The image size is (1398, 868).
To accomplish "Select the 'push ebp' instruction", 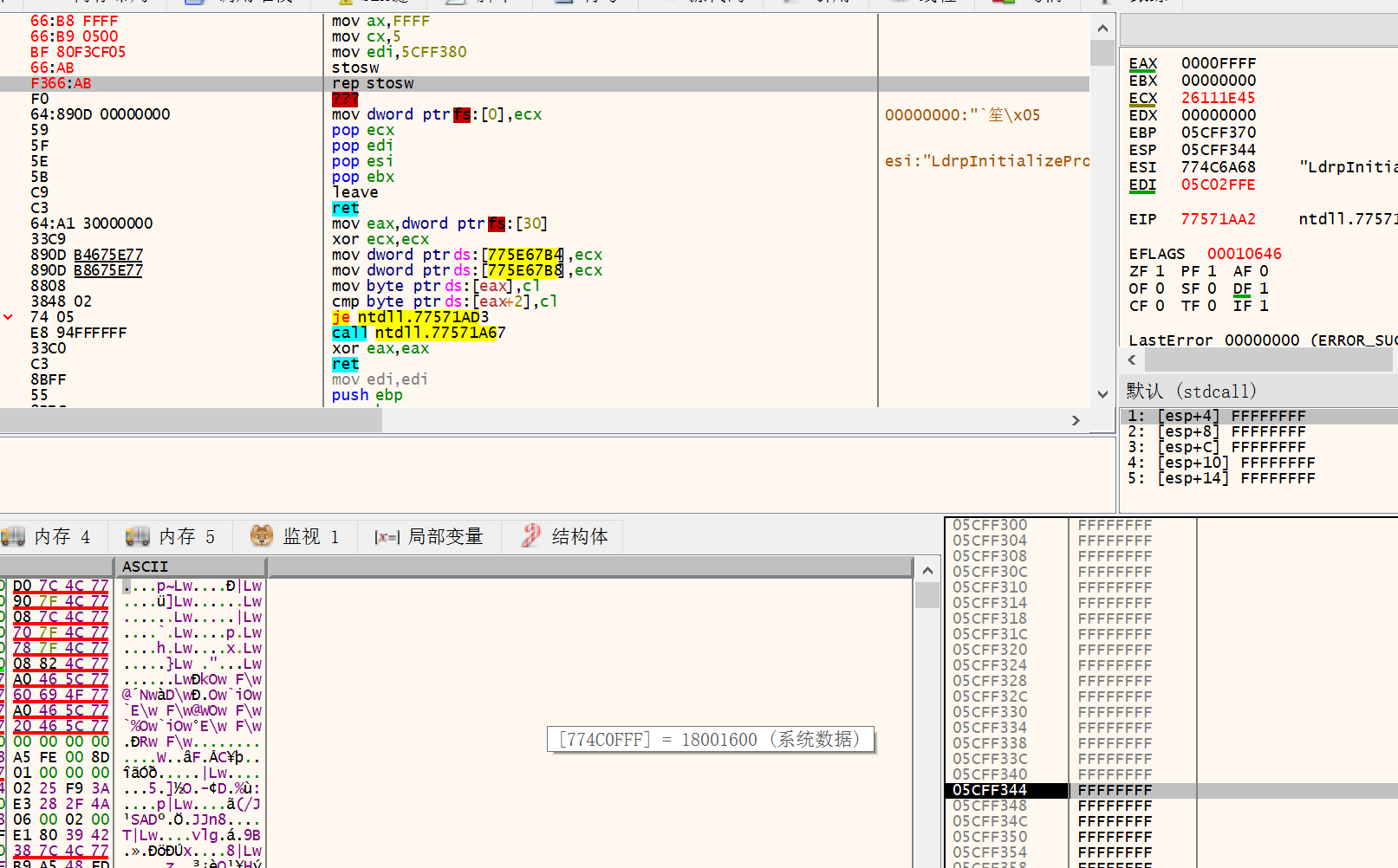I will (367, 395).
